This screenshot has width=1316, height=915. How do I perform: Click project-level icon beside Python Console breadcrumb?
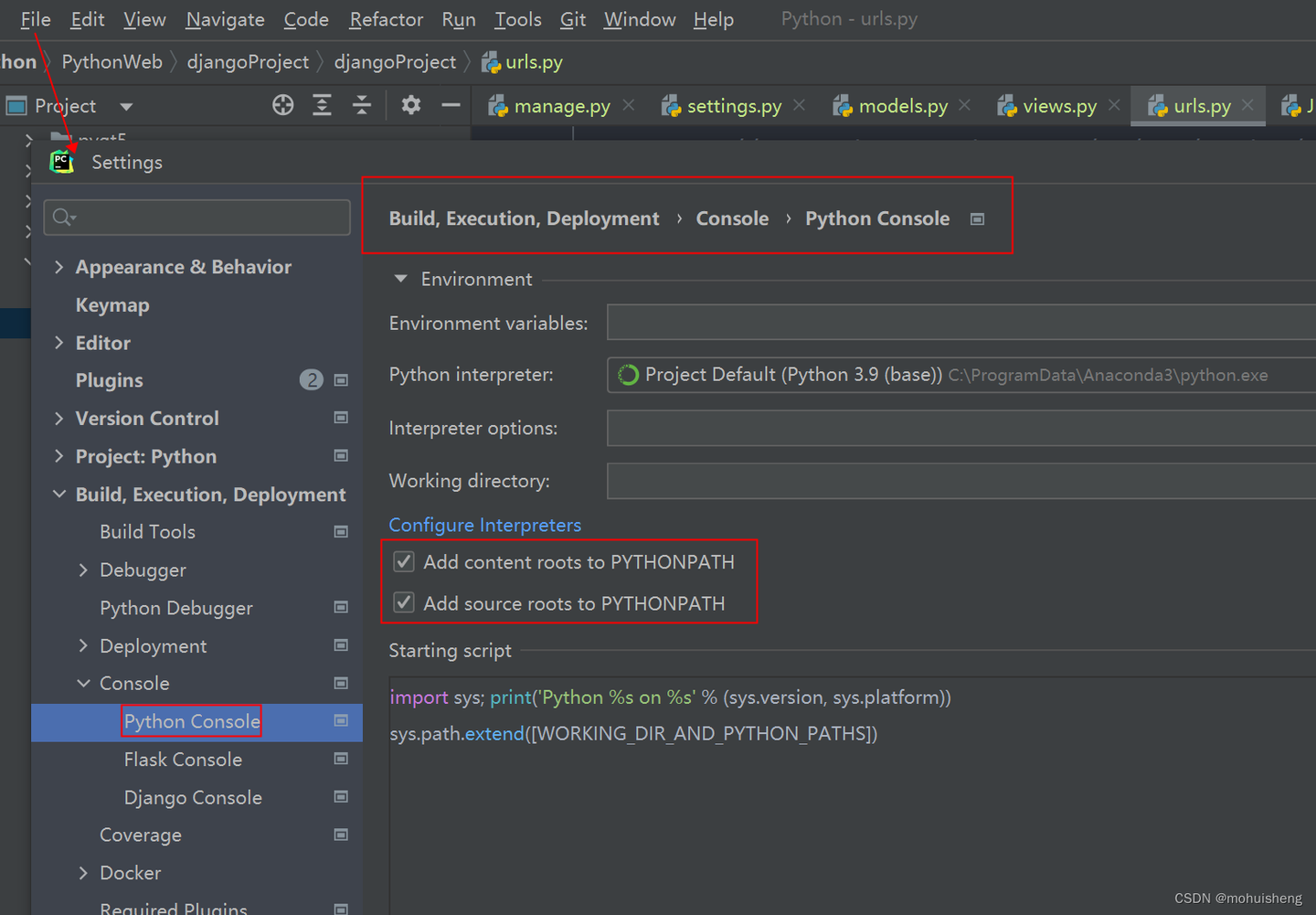(x=977, y=219)
